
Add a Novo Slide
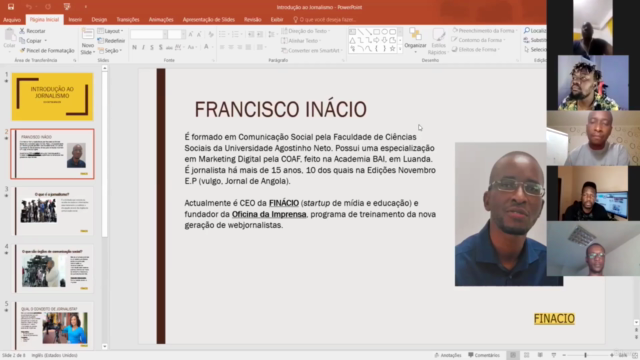point(87,41)
